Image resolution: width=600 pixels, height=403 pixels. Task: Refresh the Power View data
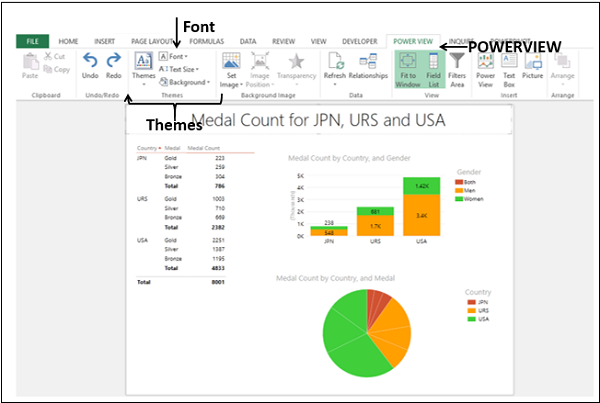(336, 68)
